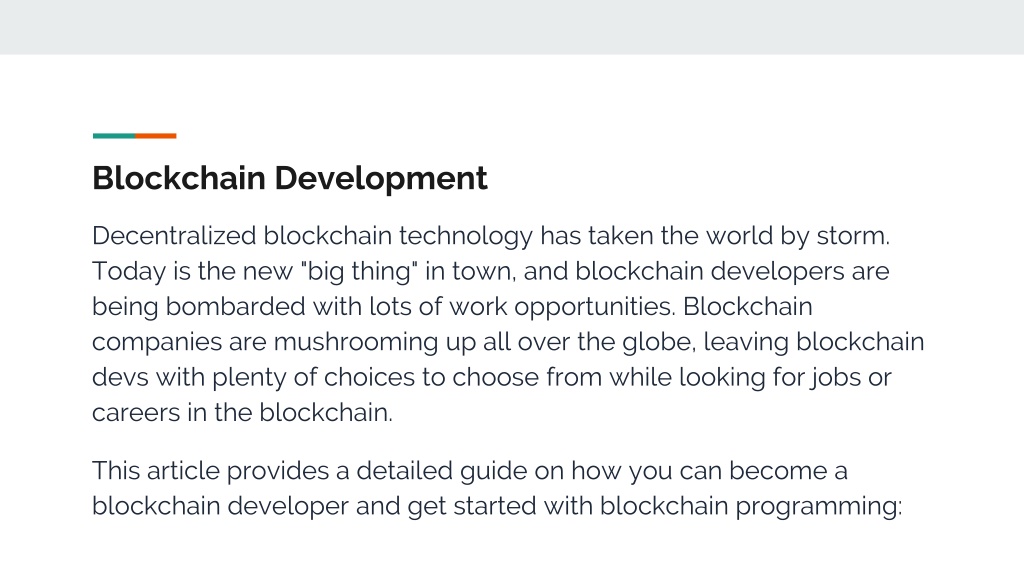The image size is (1024, 576).
Task: Click the teal segment of accent line
Action: coord(114,136)
